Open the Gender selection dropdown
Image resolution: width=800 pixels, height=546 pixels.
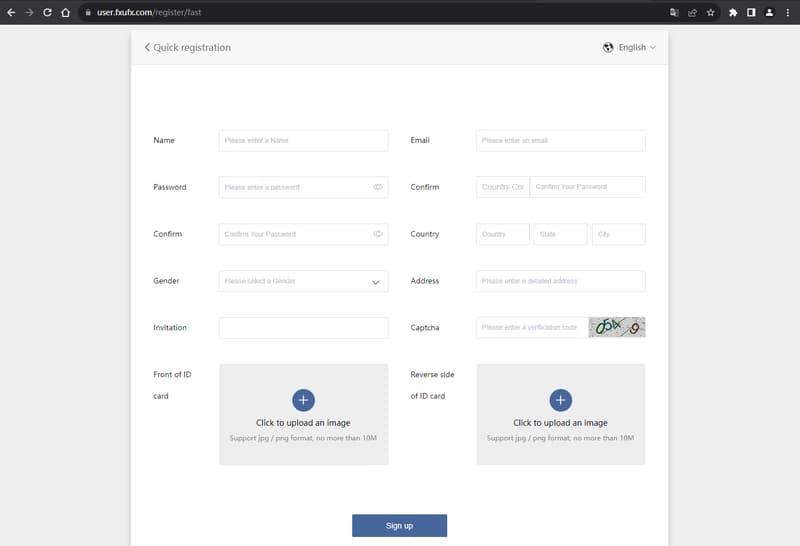click(303, 281)
